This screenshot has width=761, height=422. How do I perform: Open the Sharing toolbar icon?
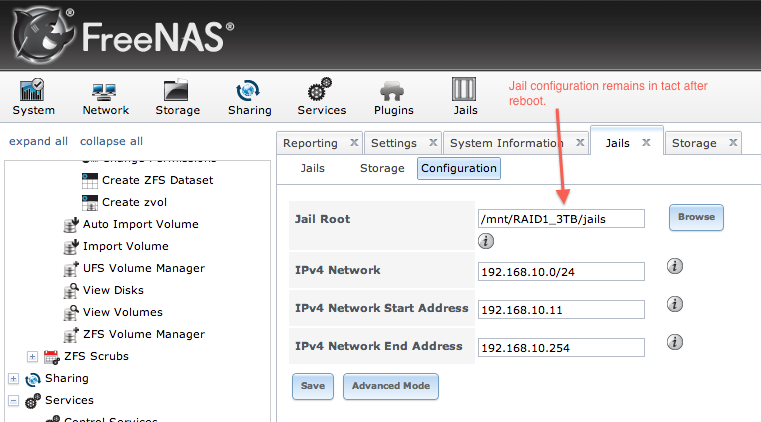tap(248, 90)
